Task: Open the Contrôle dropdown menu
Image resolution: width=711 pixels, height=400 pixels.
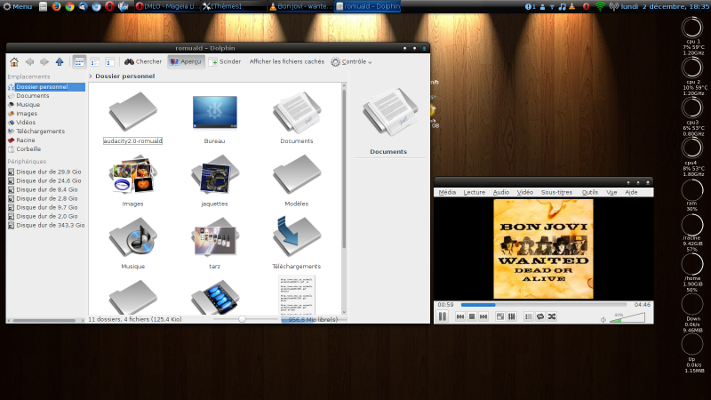Action: click(351, 62)
